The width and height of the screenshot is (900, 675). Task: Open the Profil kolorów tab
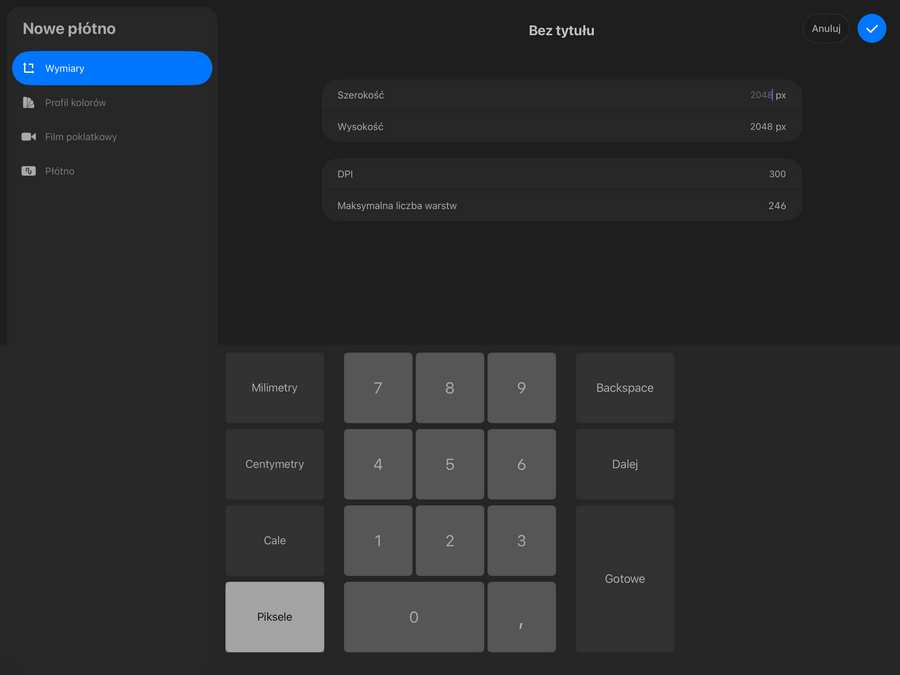(75, 103)
